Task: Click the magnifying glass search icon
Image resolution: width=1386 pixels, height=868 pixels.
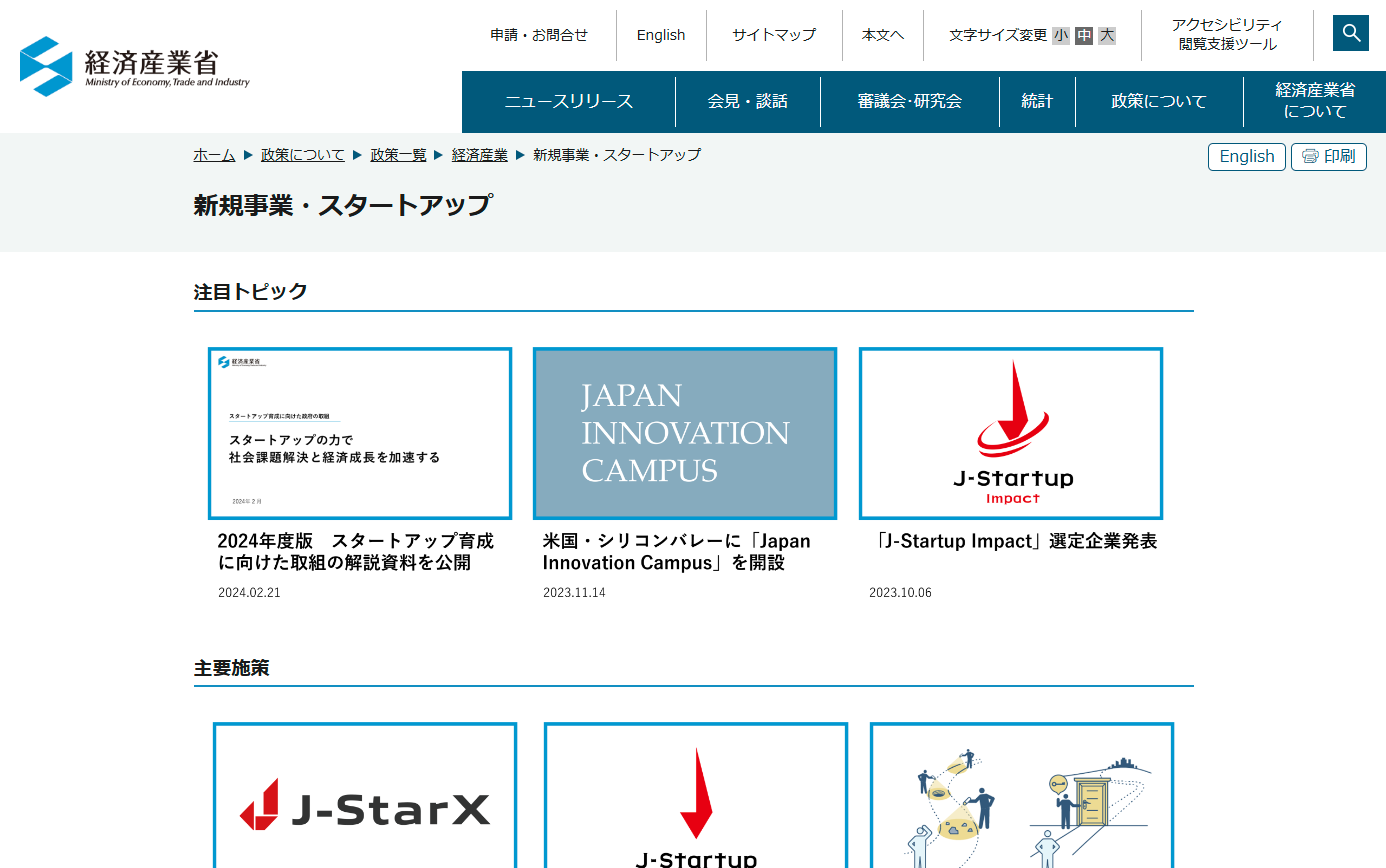Action: [x=1351, y=33]
